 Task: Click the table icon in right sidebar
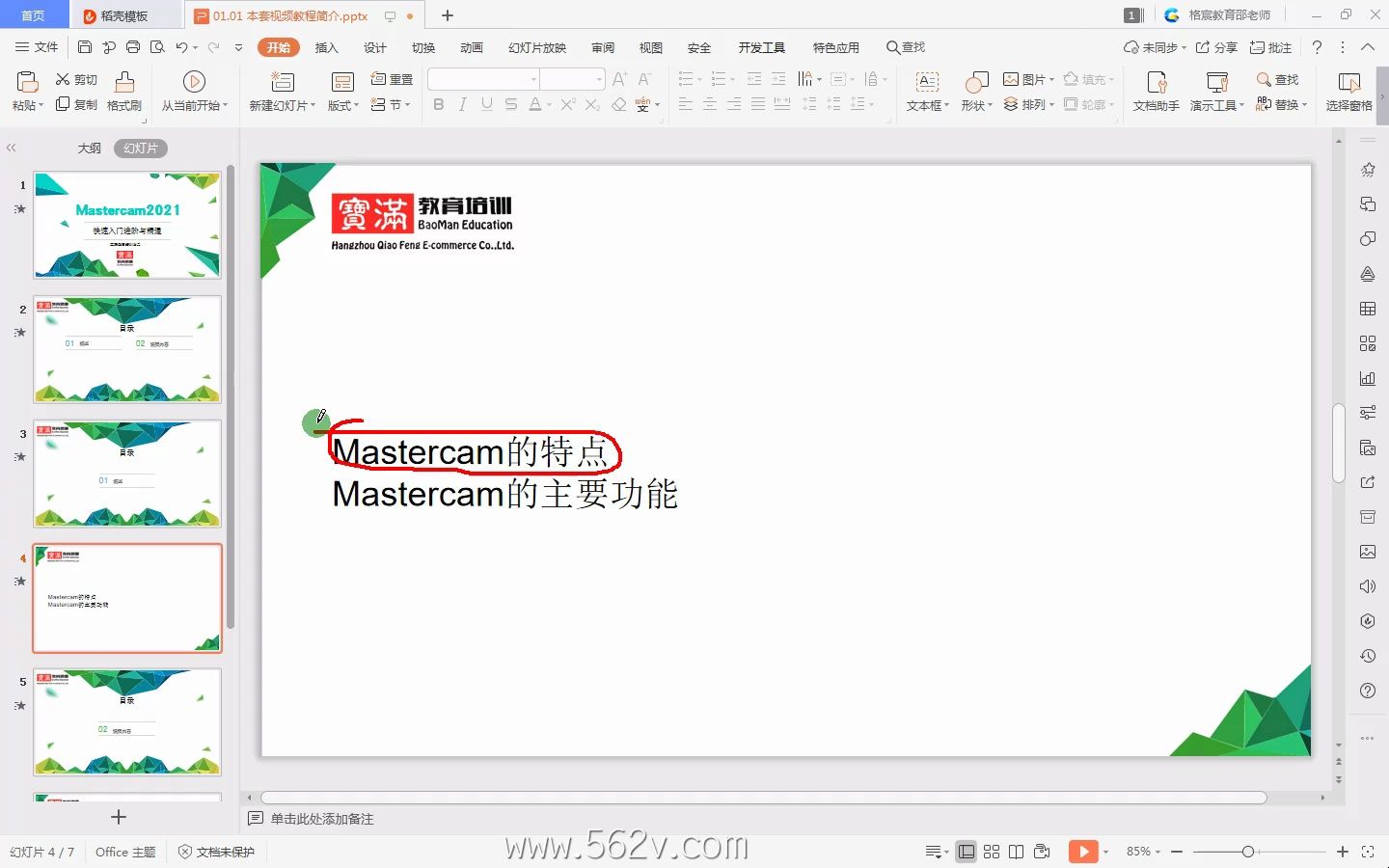1368,309
